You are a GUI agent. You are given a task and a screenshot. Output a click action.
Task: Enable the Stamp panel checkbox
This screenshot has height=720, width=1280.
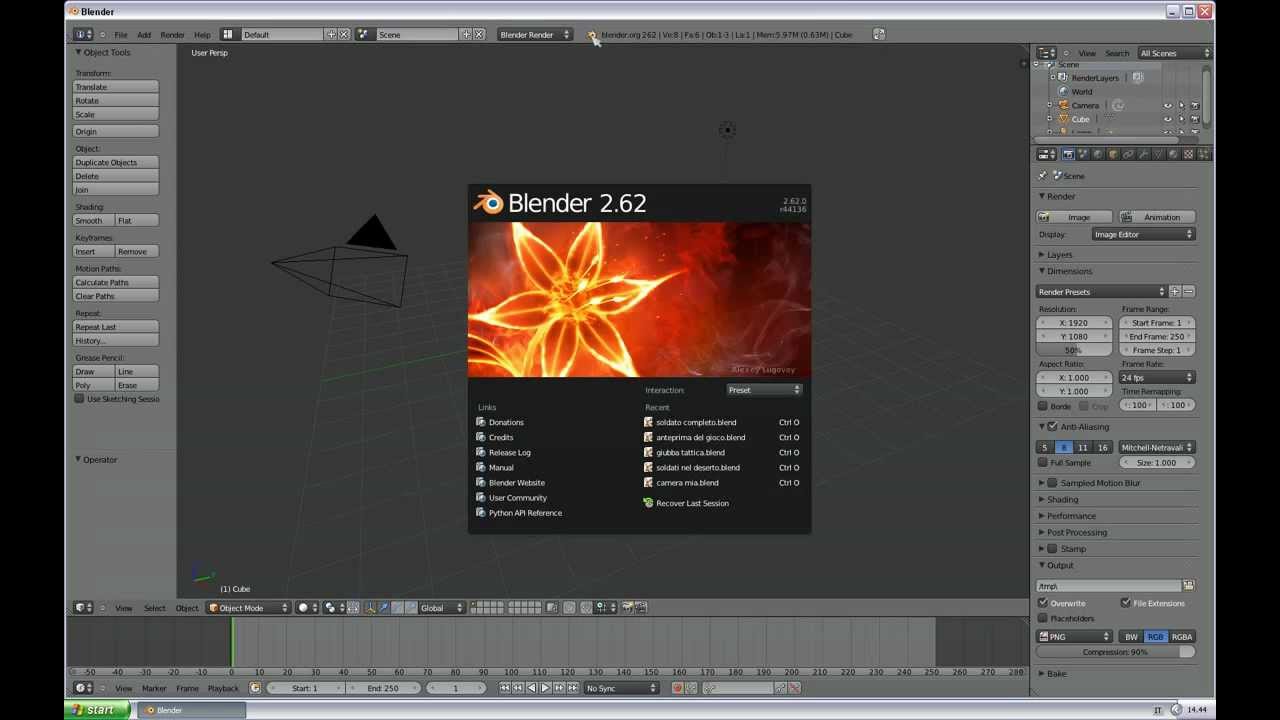(1052, 548)
